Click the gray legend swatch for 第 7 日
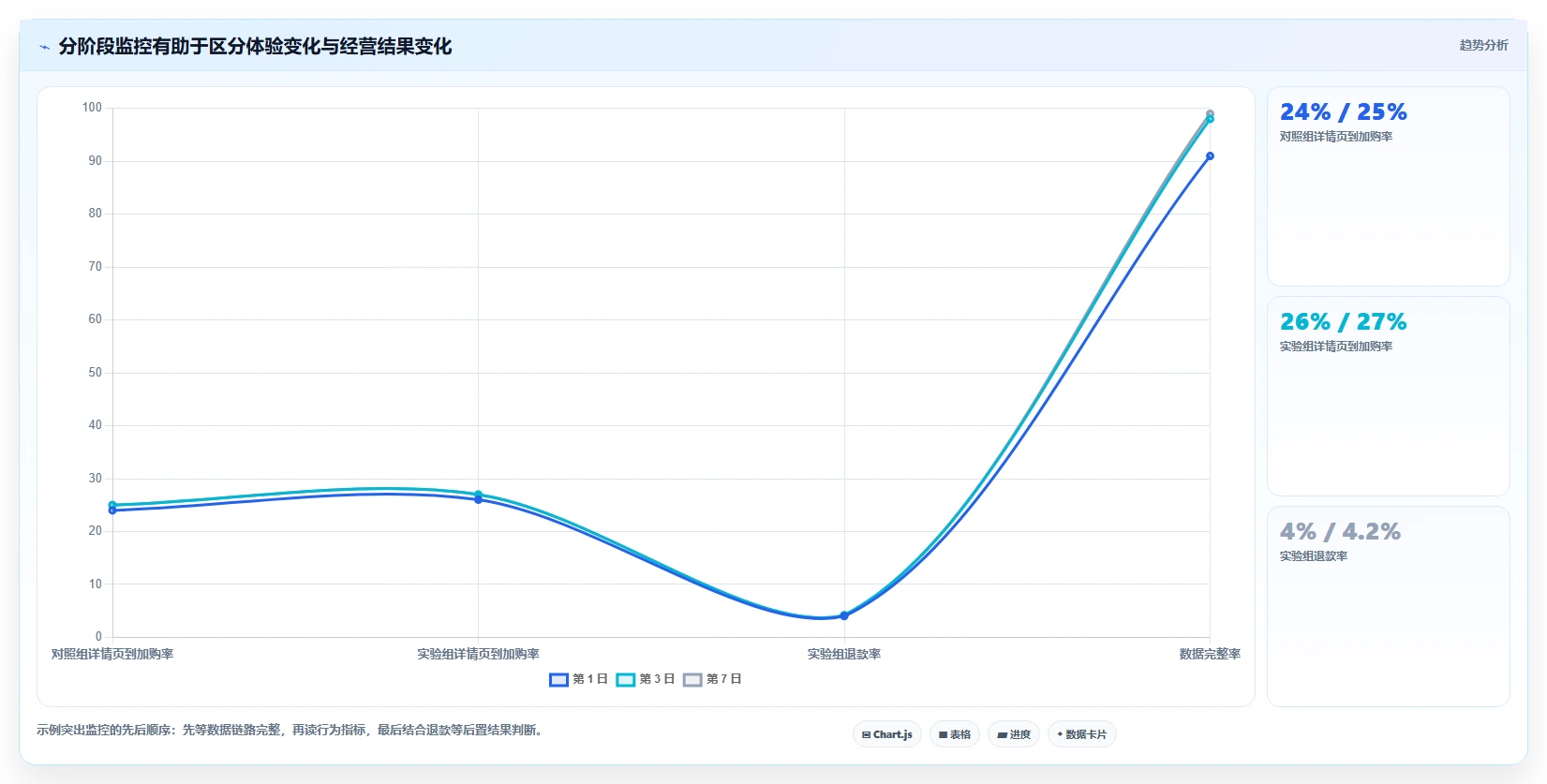 click(692, 680)
